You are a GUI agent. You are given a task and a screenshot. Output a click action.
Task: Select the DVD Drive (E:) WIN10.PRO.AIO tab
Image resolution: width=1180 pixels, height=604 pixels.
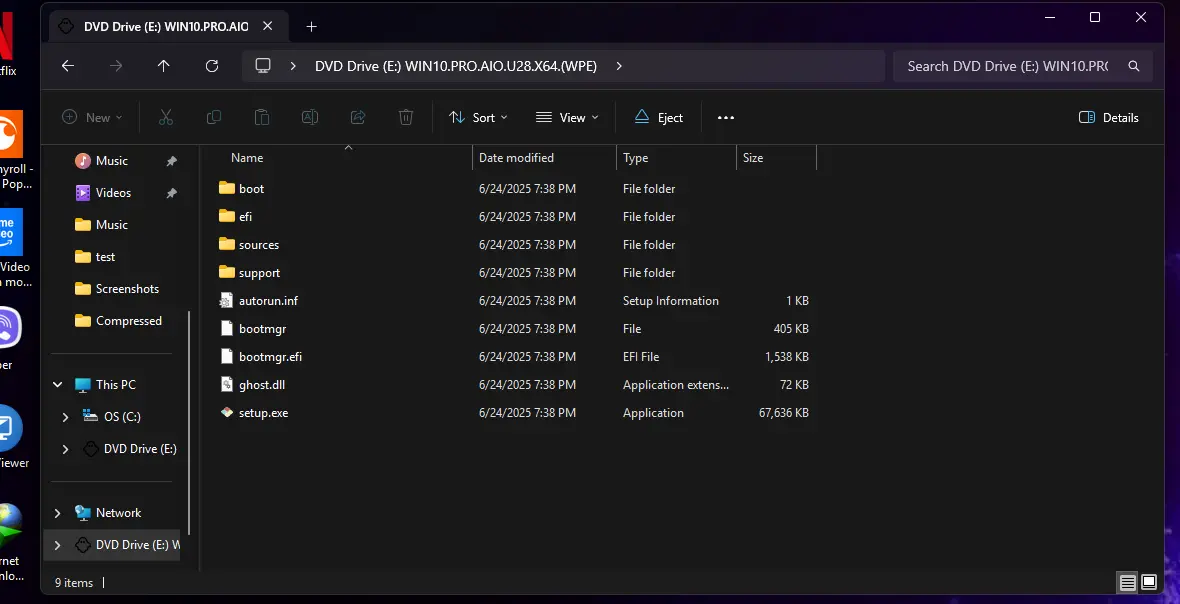click(x=166, y=26)
